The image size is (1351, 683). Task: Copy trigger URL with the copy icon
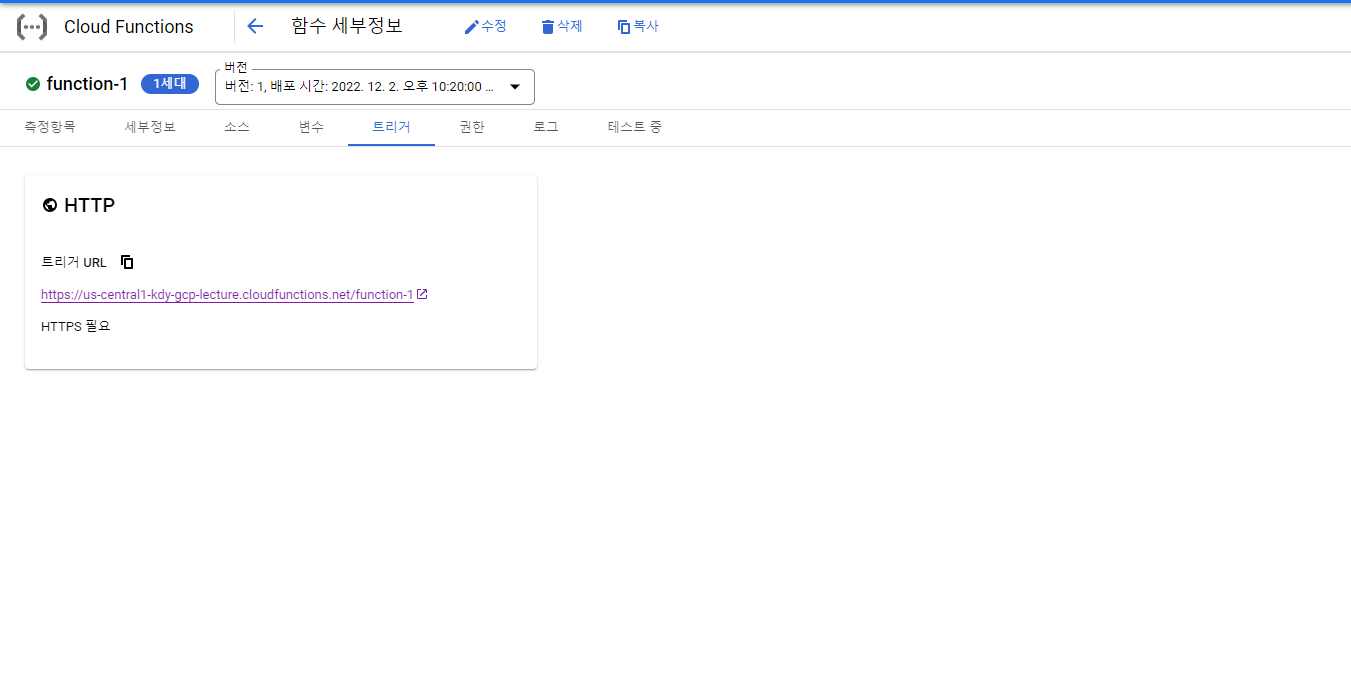127,262
